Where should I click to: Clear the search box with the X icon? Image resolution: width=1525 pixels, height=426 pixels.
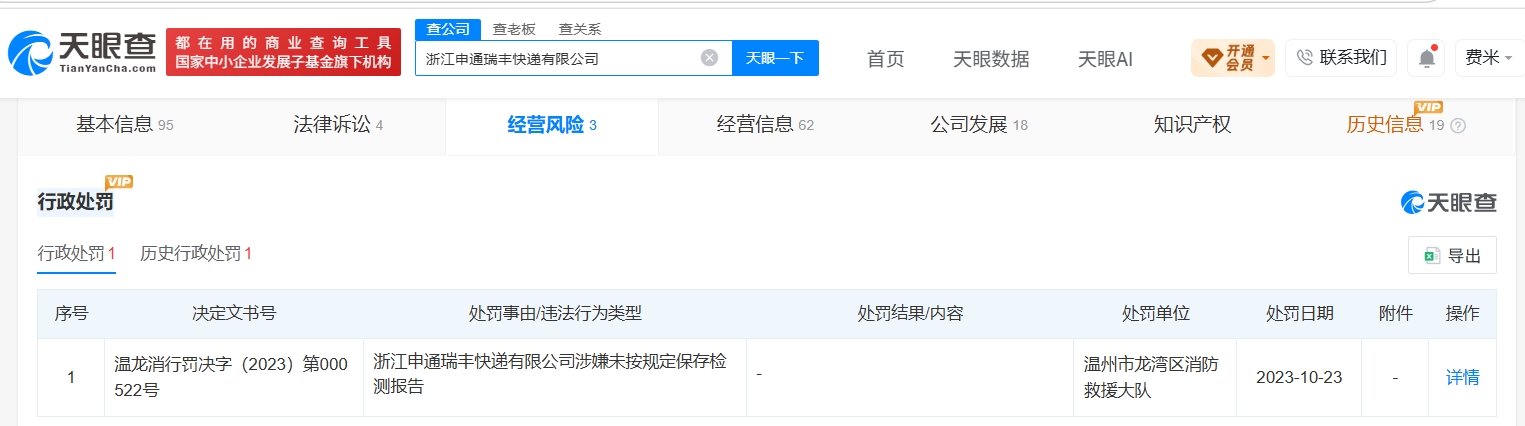(709, 58)
